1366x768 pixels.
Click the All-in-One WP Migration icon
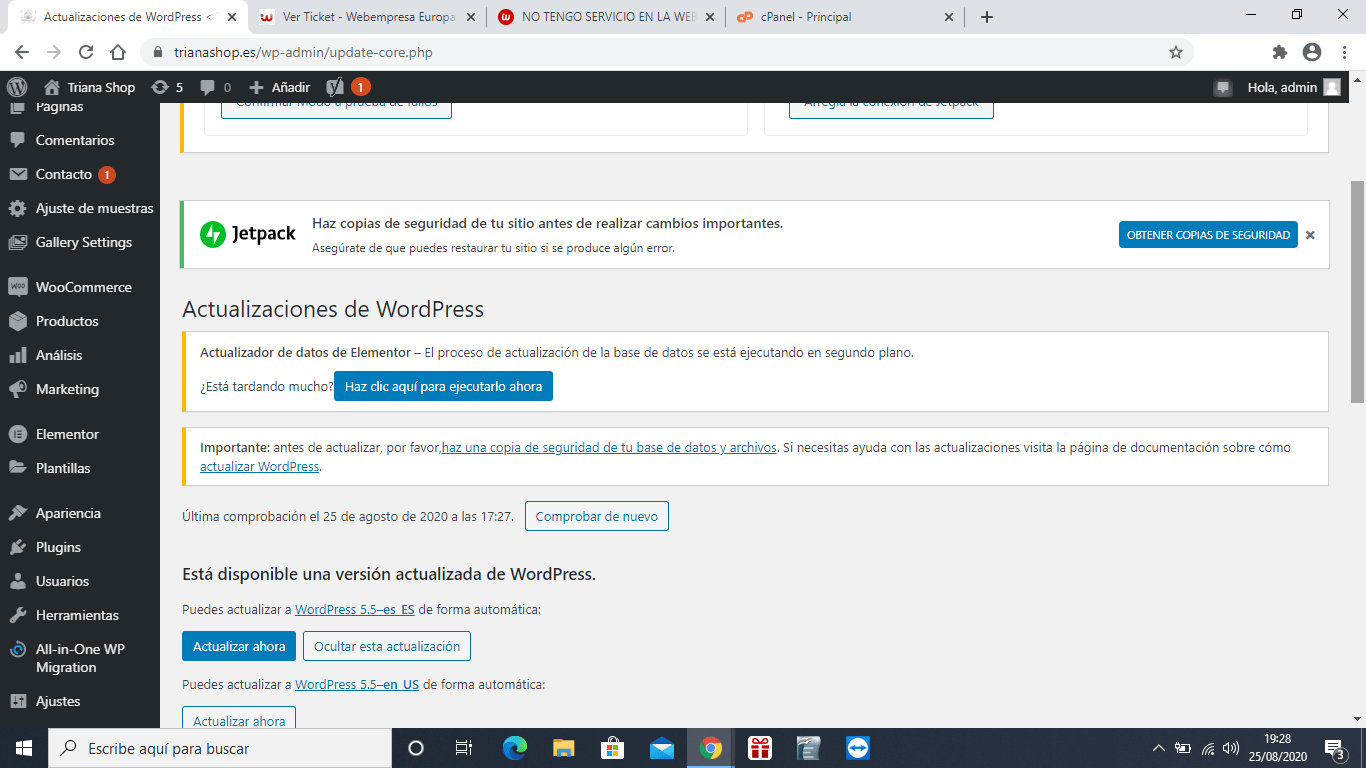click(x=17, y=649)
